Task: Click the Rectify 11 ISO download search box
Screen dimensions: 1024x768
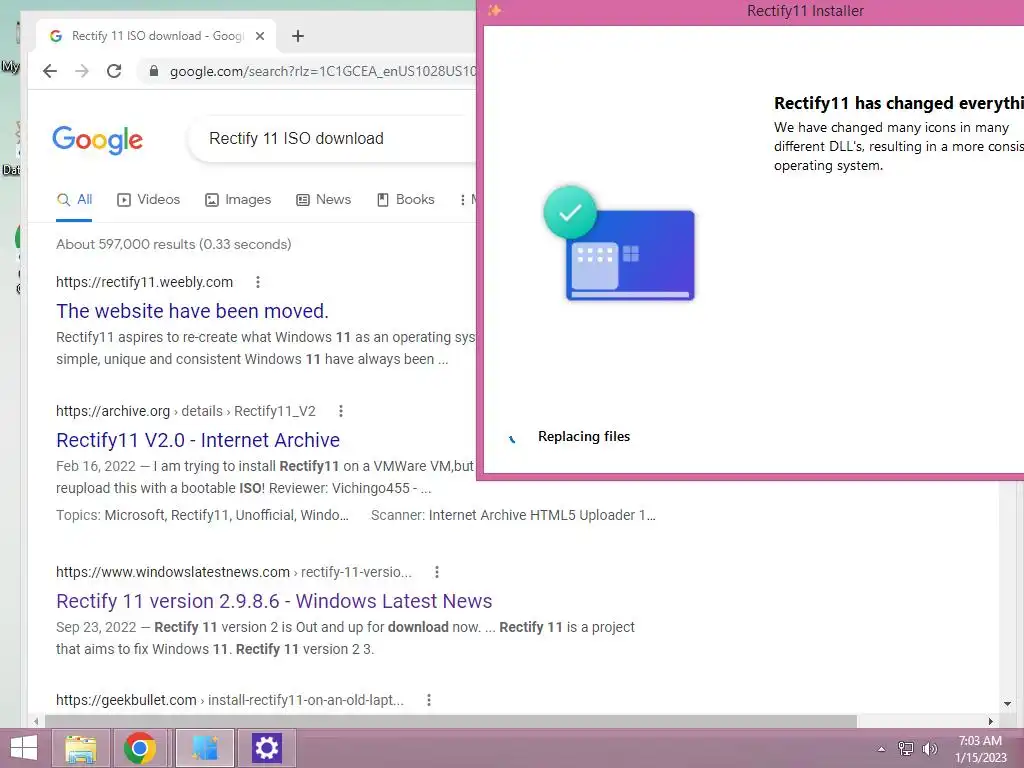Action: tap(332, 138)
